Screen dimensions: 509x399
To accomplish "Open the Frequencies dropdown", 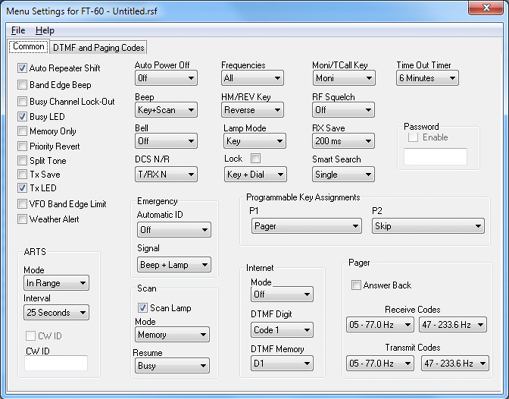I will (x=252, y=78).
